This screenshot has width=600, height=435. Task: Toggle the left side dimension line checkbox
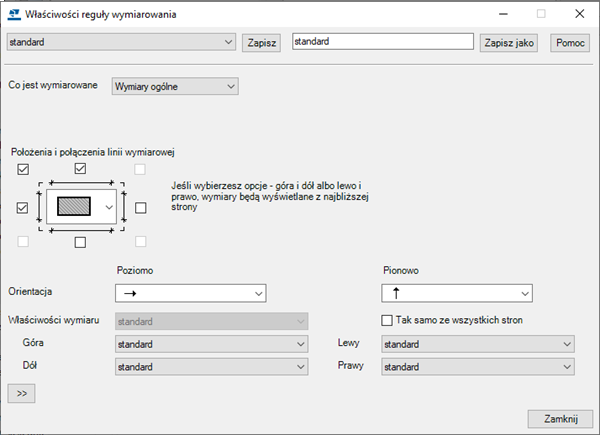coord(23,207)
